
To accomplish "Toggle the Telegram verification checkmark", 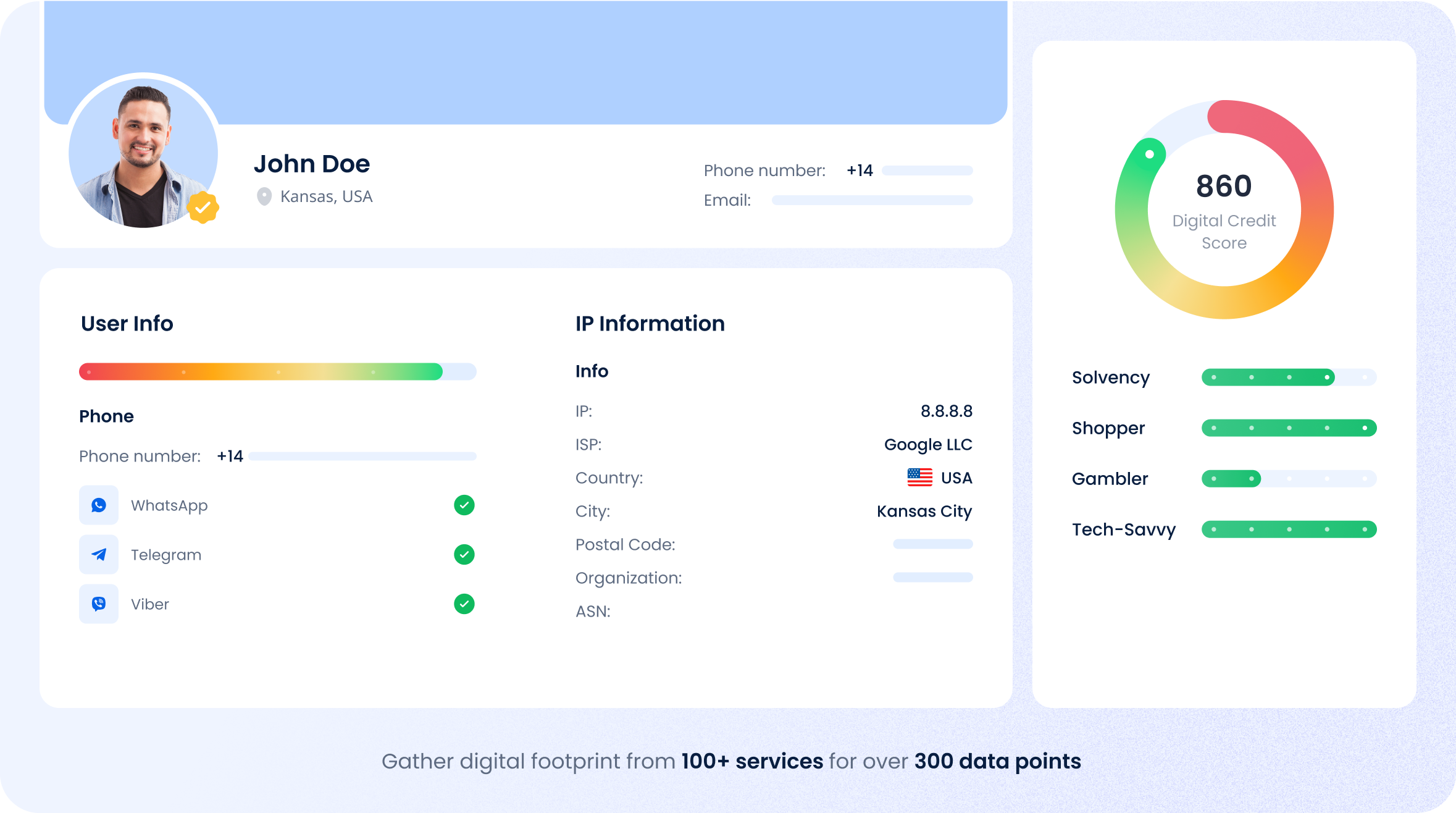I will (464, 554).
